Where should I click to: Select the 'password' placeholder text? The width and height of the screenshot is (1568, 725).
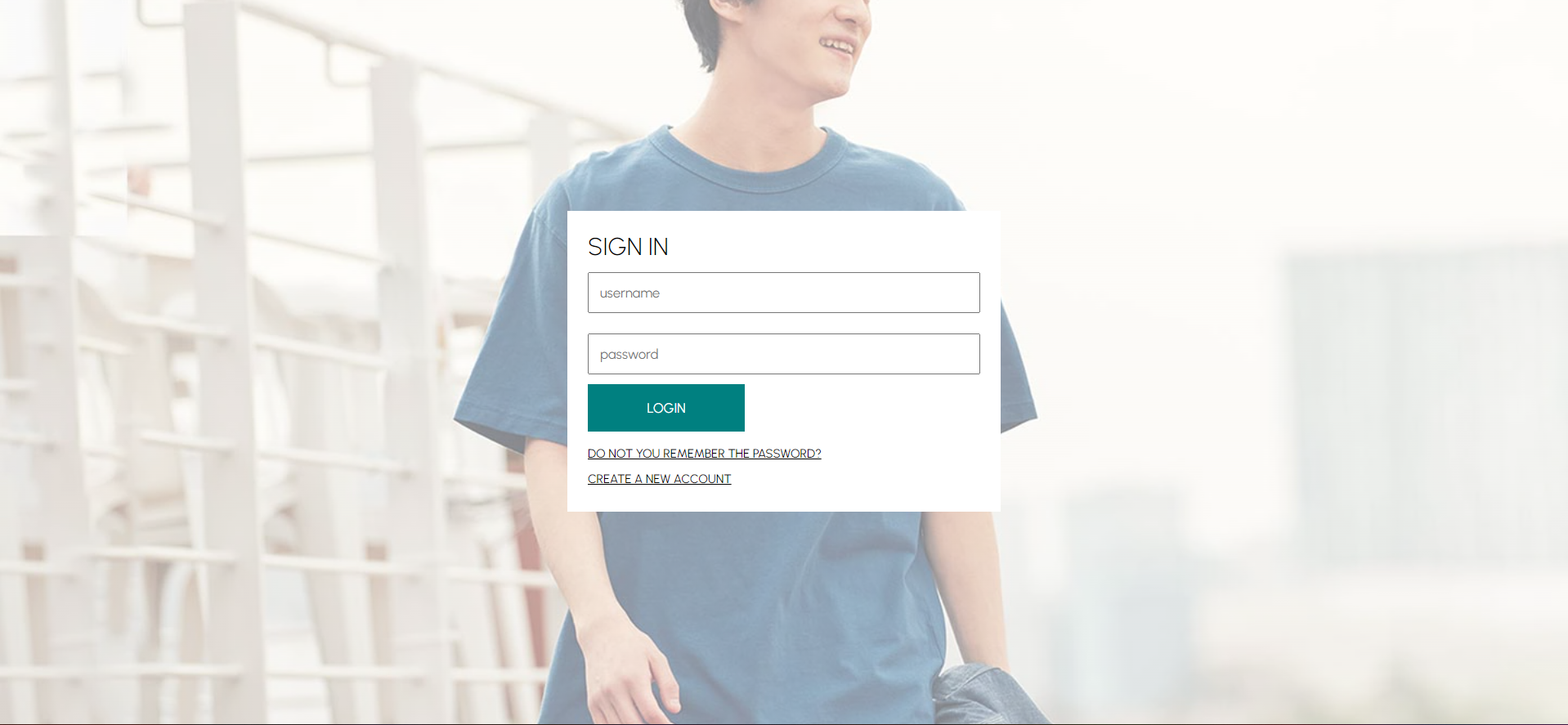tap(629, 355)
